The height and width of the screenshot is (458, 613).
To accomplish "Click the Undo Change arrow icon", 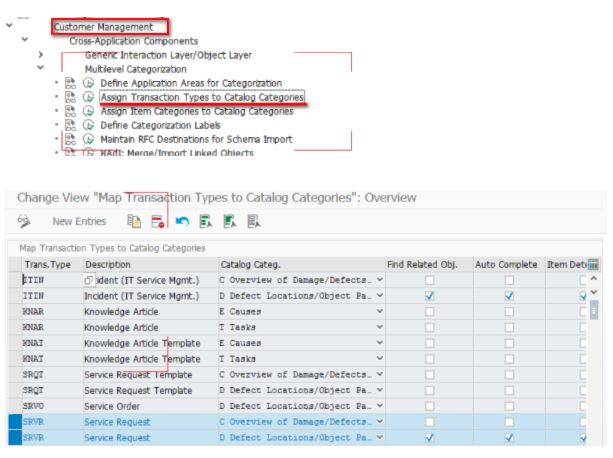I will [x=182, y=222].
